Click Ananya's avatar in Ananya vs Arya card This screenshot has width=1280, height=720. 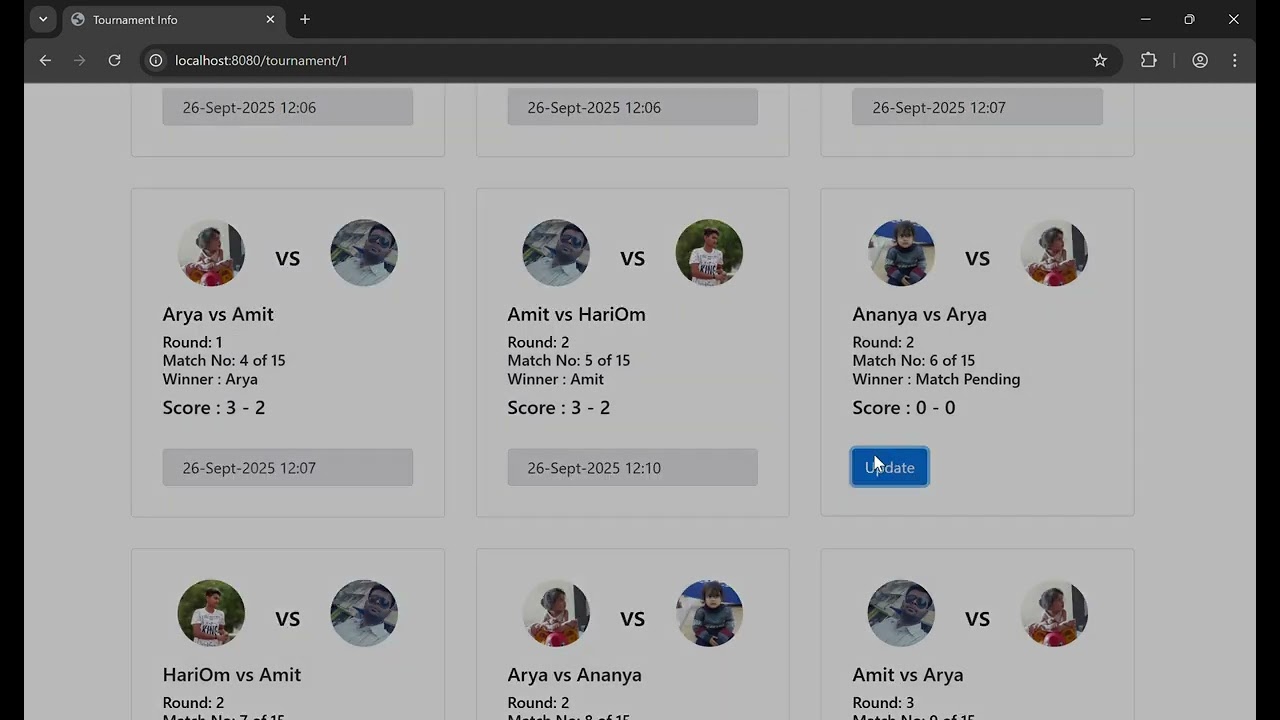click(x=901, y=253)
